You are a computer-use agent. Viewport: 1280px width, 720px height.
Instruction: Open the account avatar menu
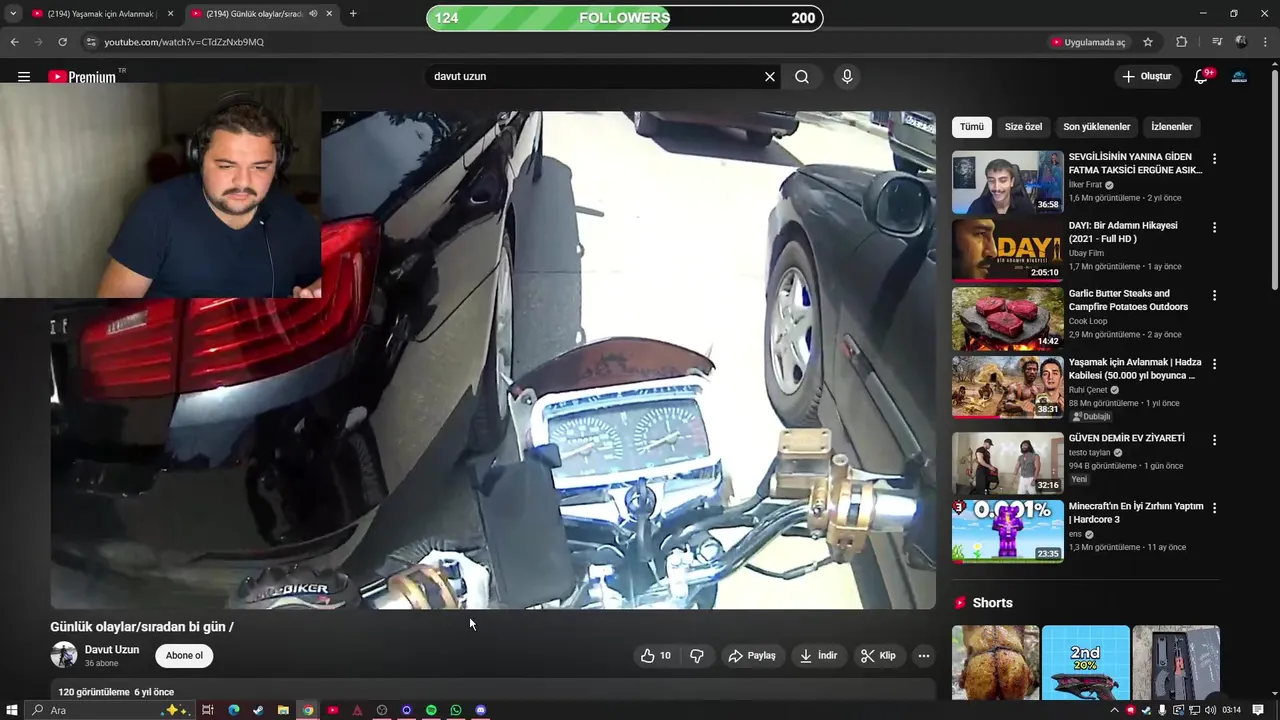(1239, 76)
